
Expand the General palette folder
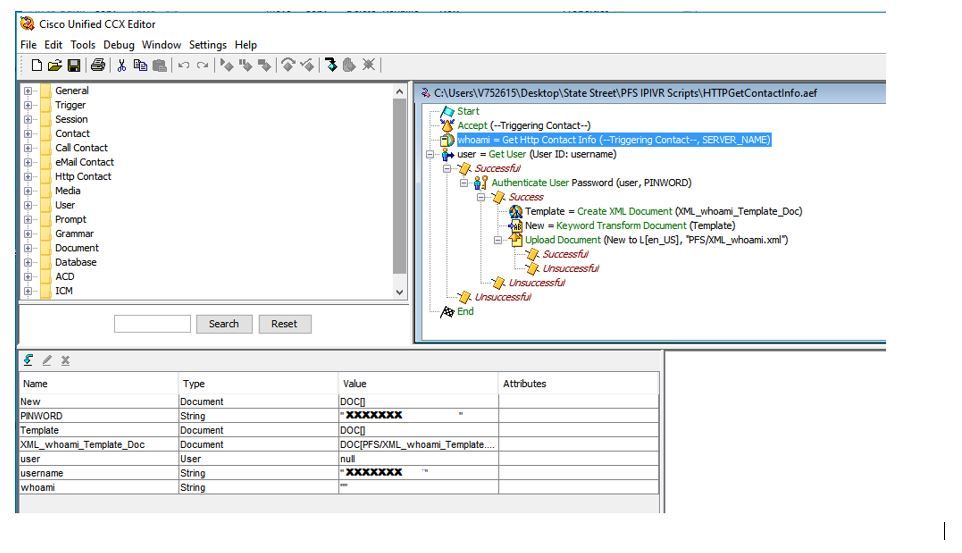tap(28, 91)
